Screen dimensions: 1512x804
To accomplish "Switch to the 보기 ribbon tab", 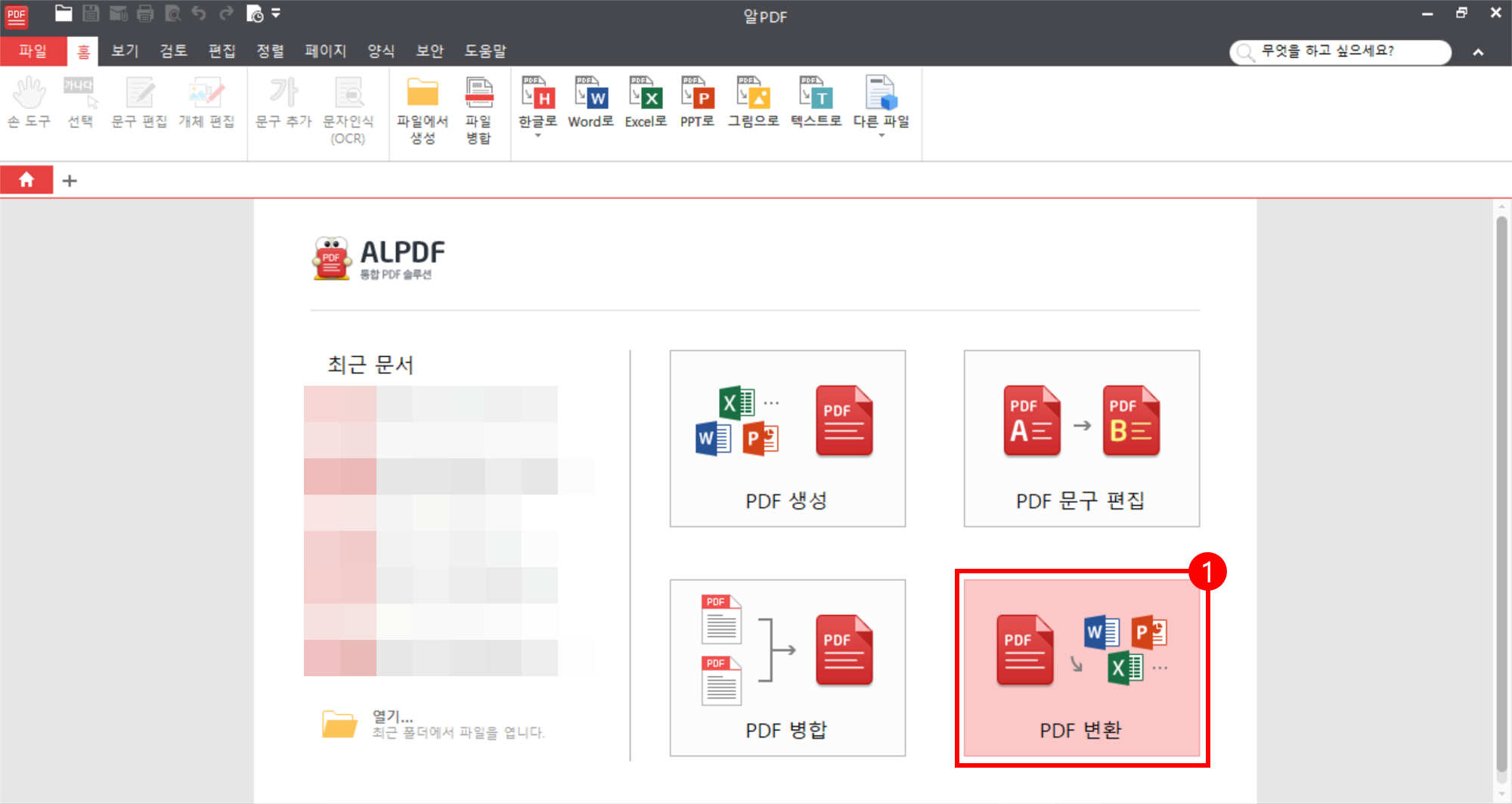I will pyautogui.click(x=123, y=51).
